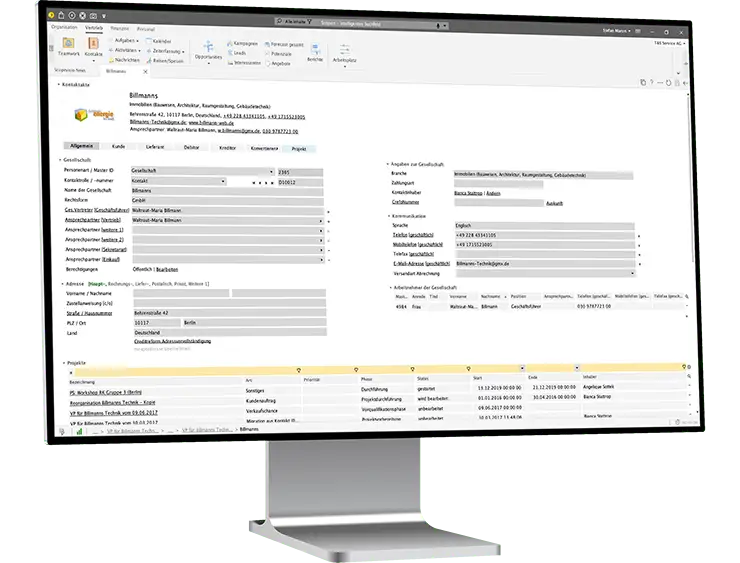
Task: Select the Kunde tab
Action: (x=118, y=147)
